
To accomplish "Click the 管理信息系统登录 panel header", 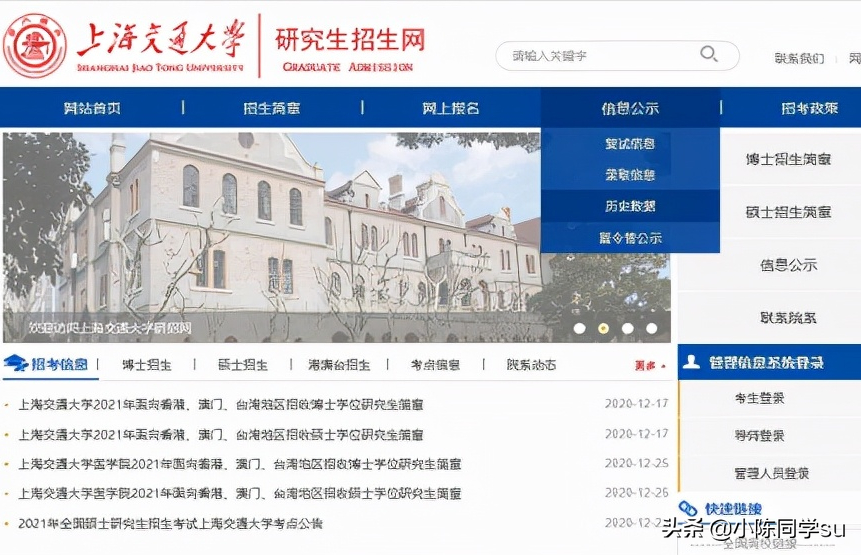I will pos(769,362).
